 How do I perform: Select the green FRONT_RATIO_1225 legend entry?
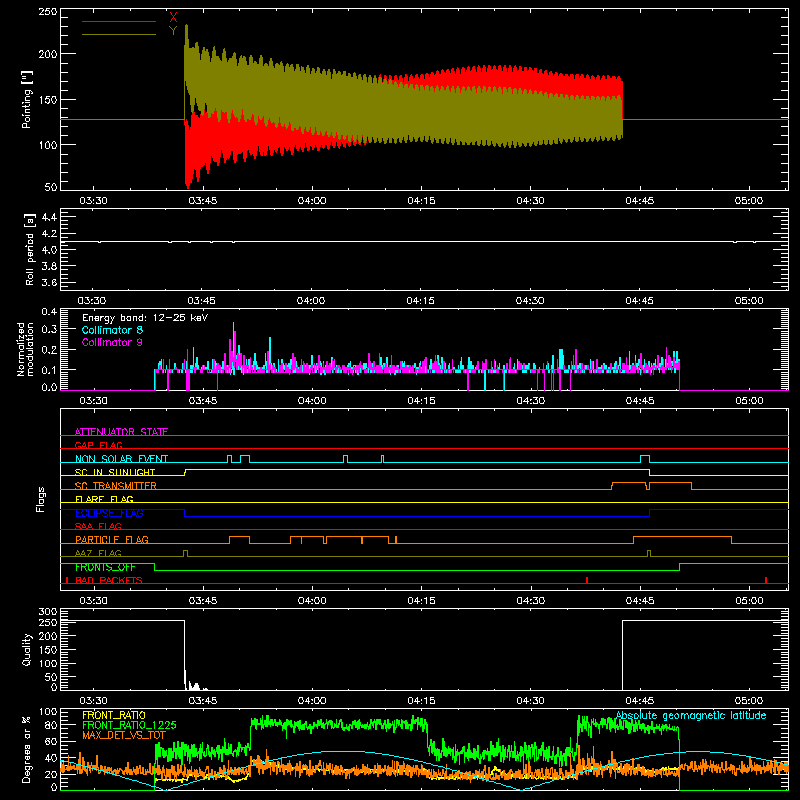tap(129, 725)
